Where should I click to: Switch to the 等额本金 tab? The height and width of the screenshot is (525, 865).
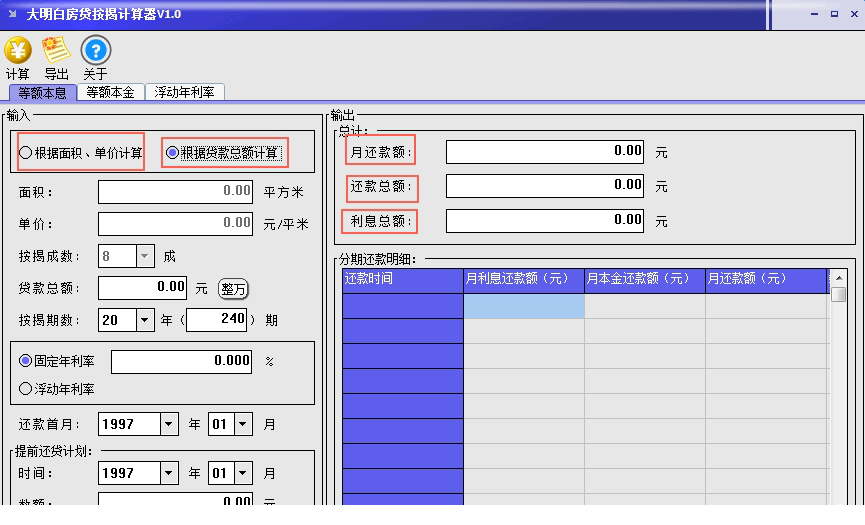click(x=111, y=92)
